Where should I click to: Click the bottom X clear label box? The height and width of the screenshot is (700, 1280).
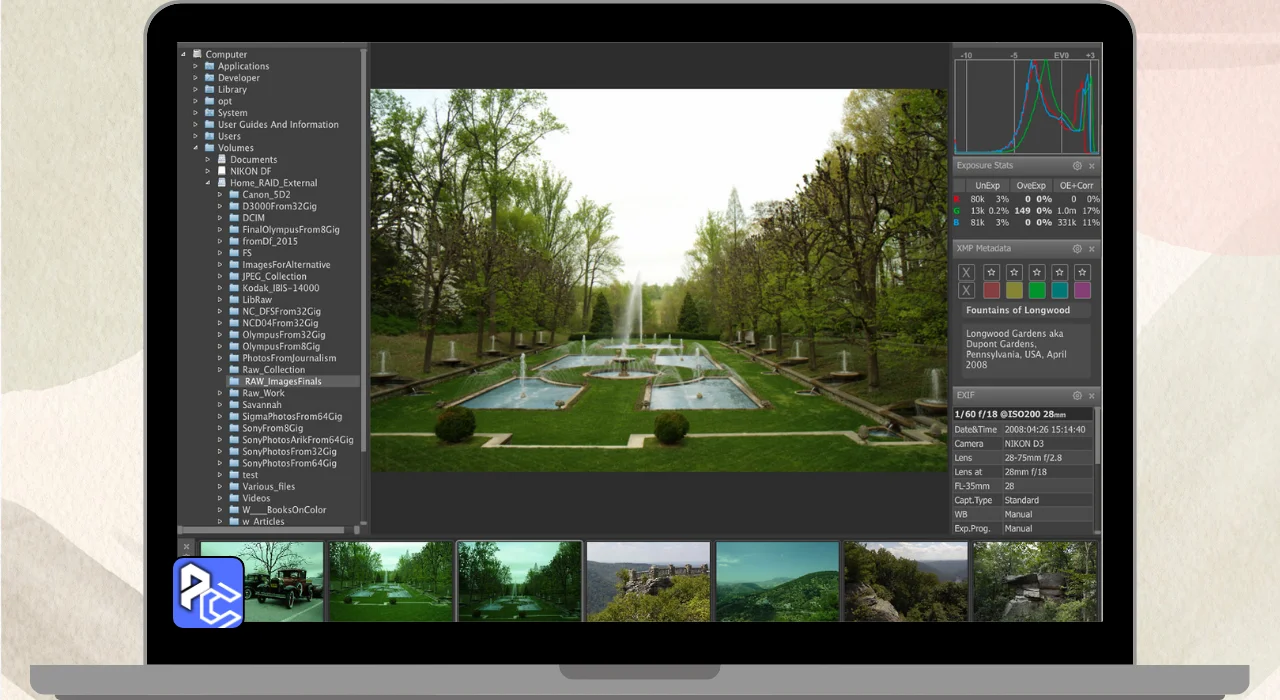(966, 291)
